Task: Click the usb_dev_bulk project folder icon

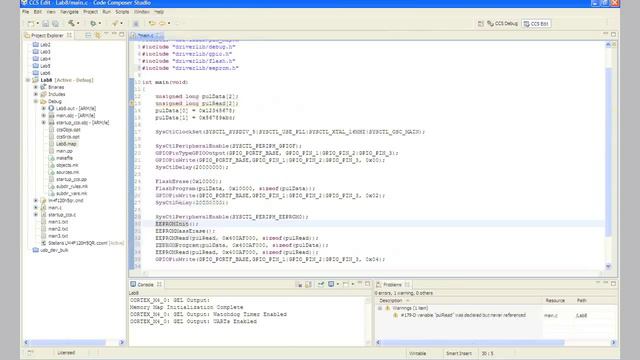Action: click(36, 250)
